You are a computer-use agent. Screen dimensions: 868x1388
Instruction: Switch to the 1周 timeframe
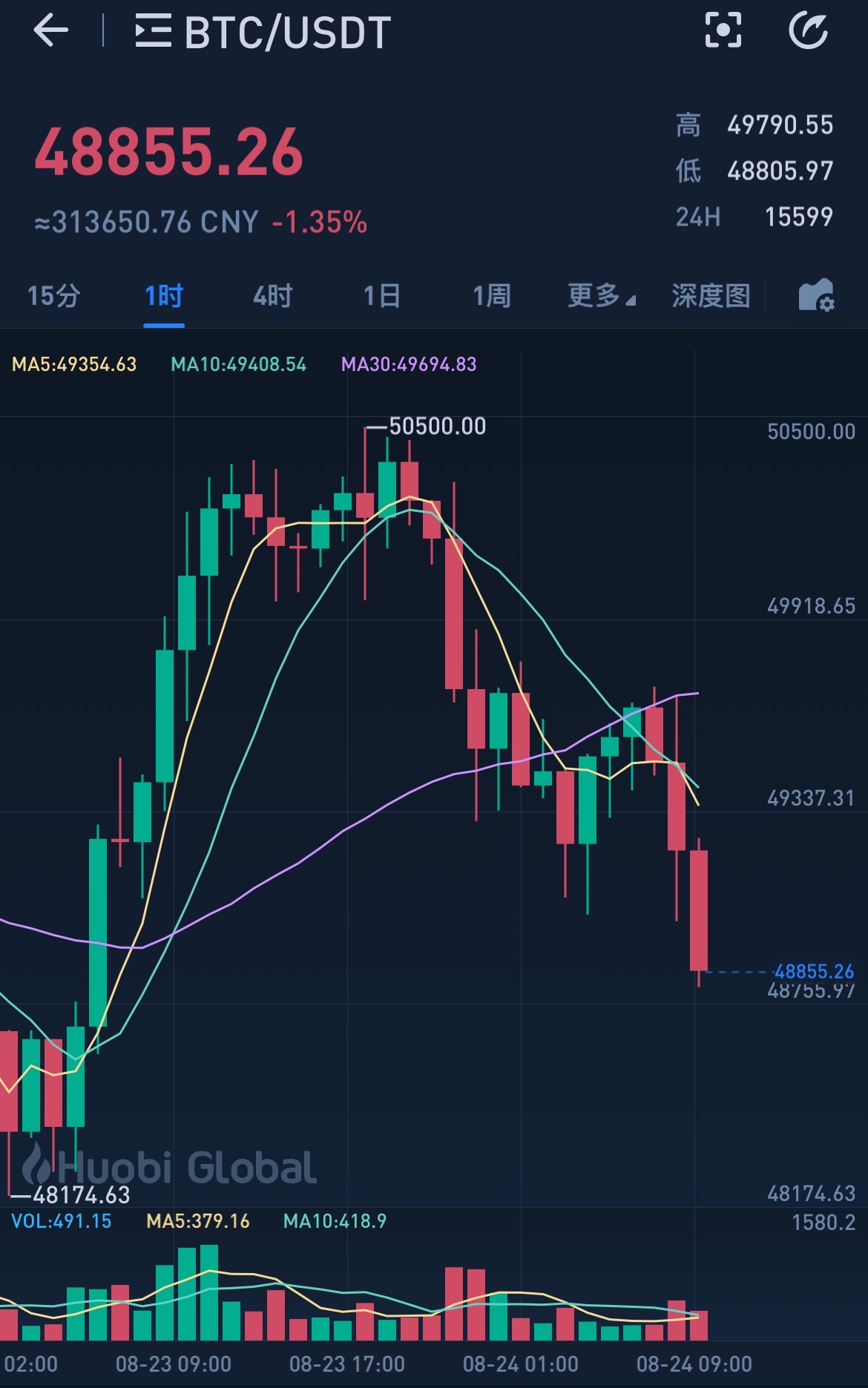pyautogui.click(x=492, y=296)
